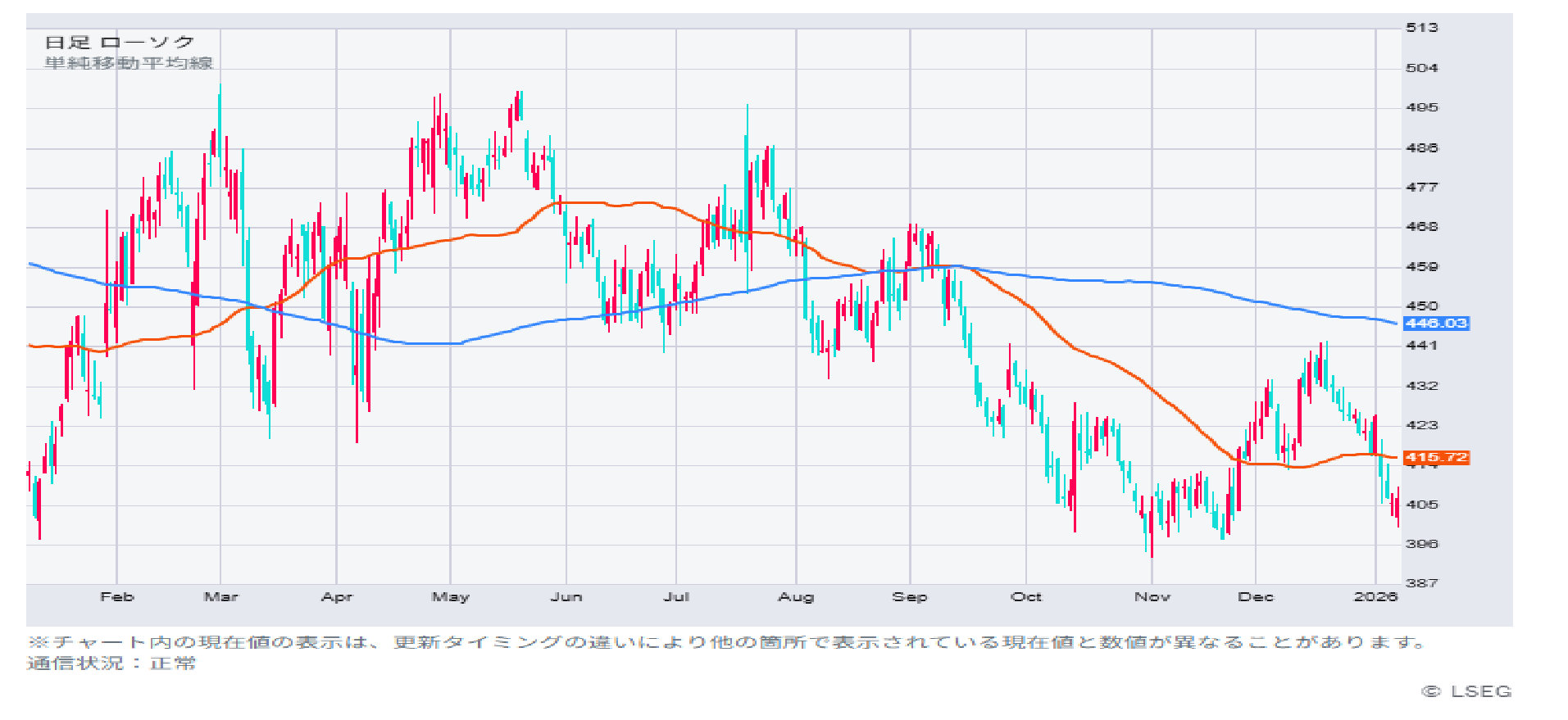
Task: Click the Jun month marker
Action: pyautogui.click(x=566, y=597)
